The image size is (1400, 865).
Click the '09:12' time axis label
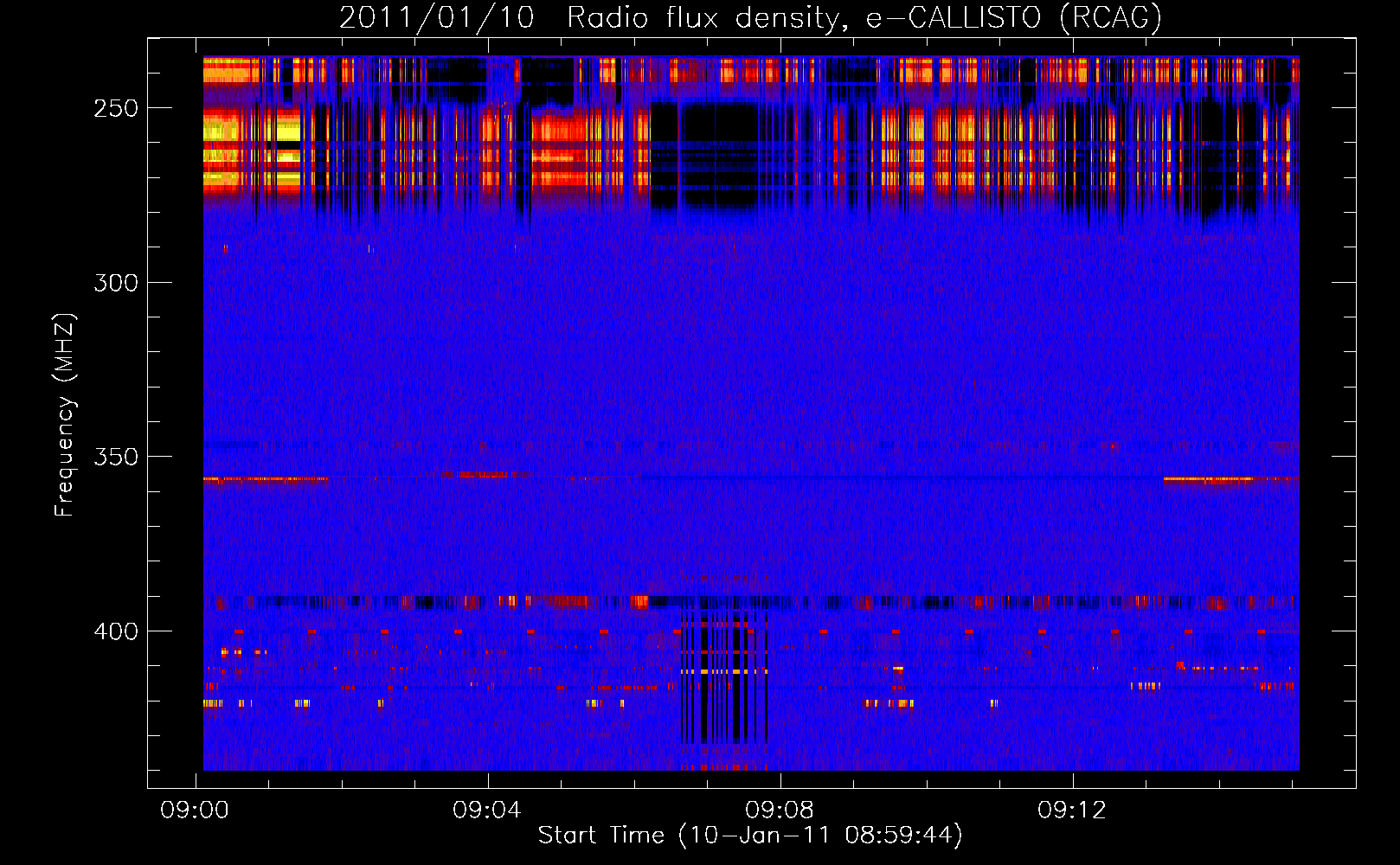coord(1072,810)
